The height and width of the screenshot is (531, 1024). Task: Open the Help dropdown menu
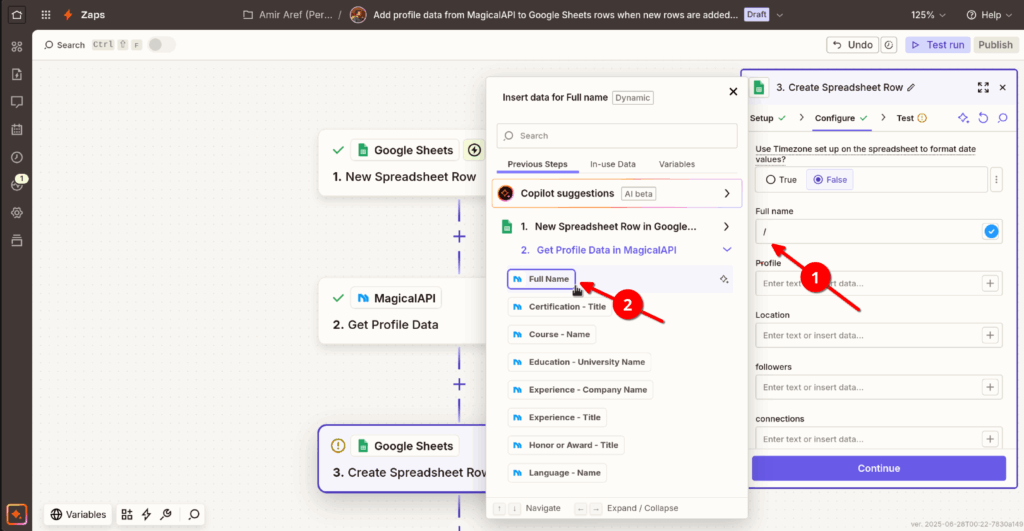[989, 14]
